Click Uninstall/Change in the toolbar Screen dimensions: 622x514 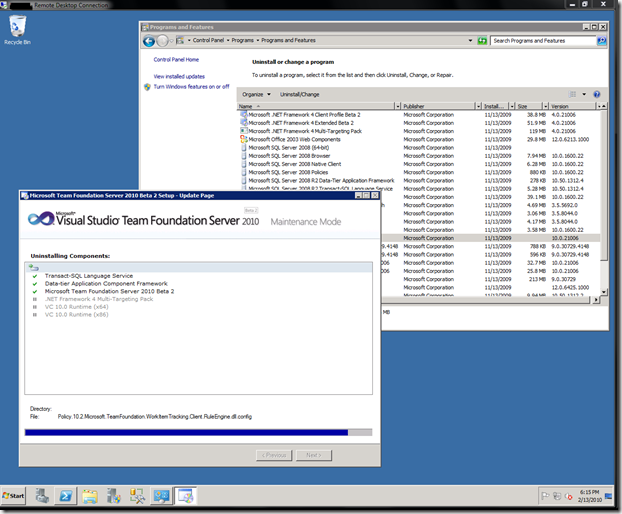pyautogui.click(x=299, y=94)
